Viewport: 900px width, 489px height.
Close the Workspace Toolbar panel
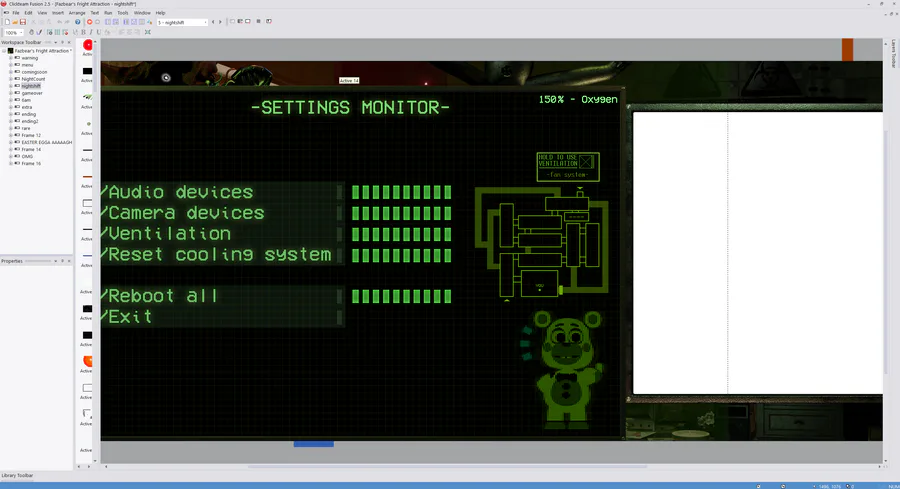tap(69, 42)
